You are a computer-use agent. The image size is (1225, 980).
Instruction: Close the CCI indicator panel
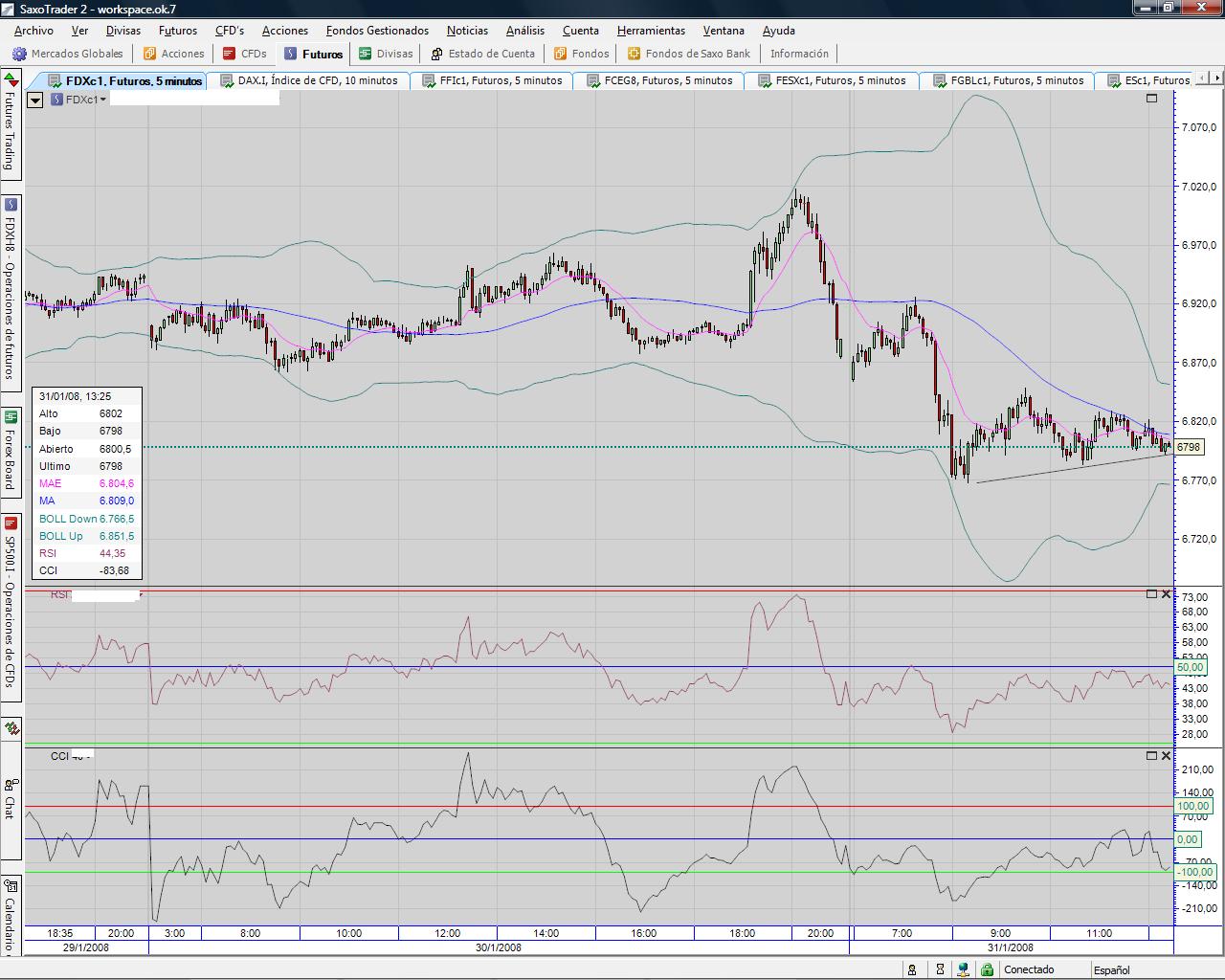tap(1166, 755)
